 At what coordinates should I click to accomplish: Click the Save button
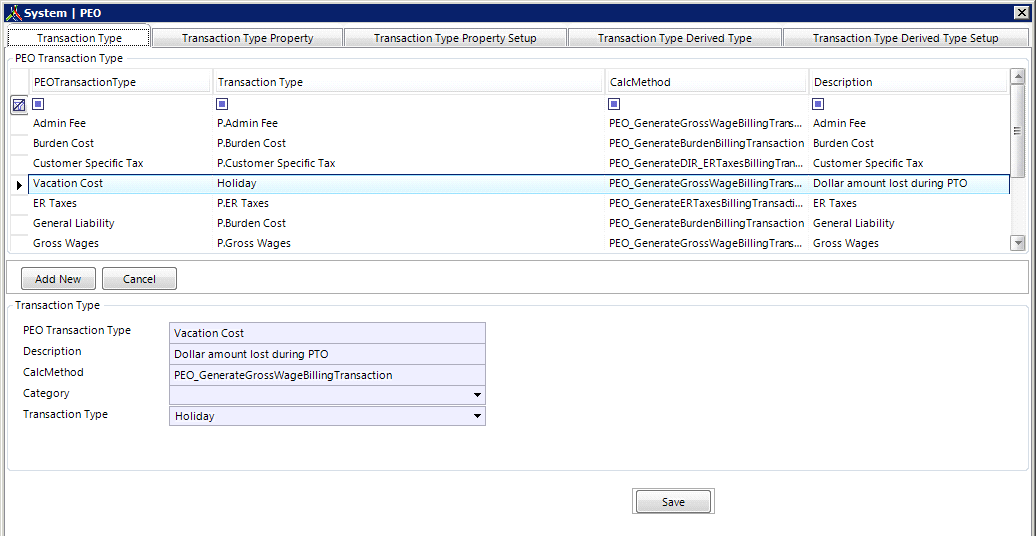673,502
